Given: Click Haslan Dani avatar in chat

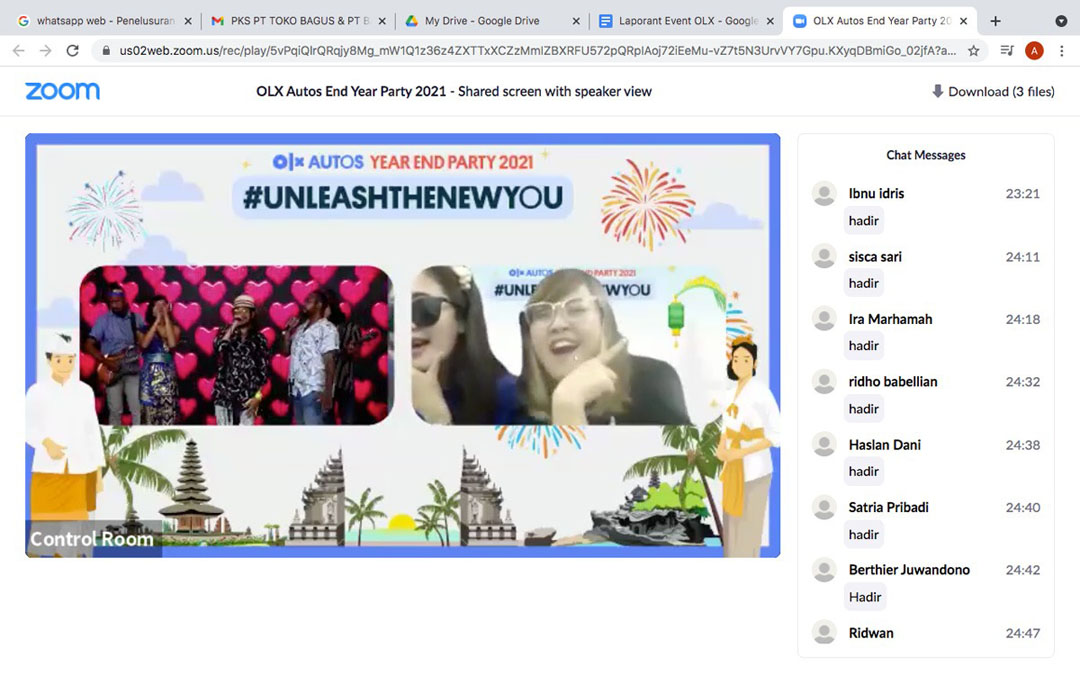Looking at the screenshot, I should pyautogui.click(x=824, y=444).
